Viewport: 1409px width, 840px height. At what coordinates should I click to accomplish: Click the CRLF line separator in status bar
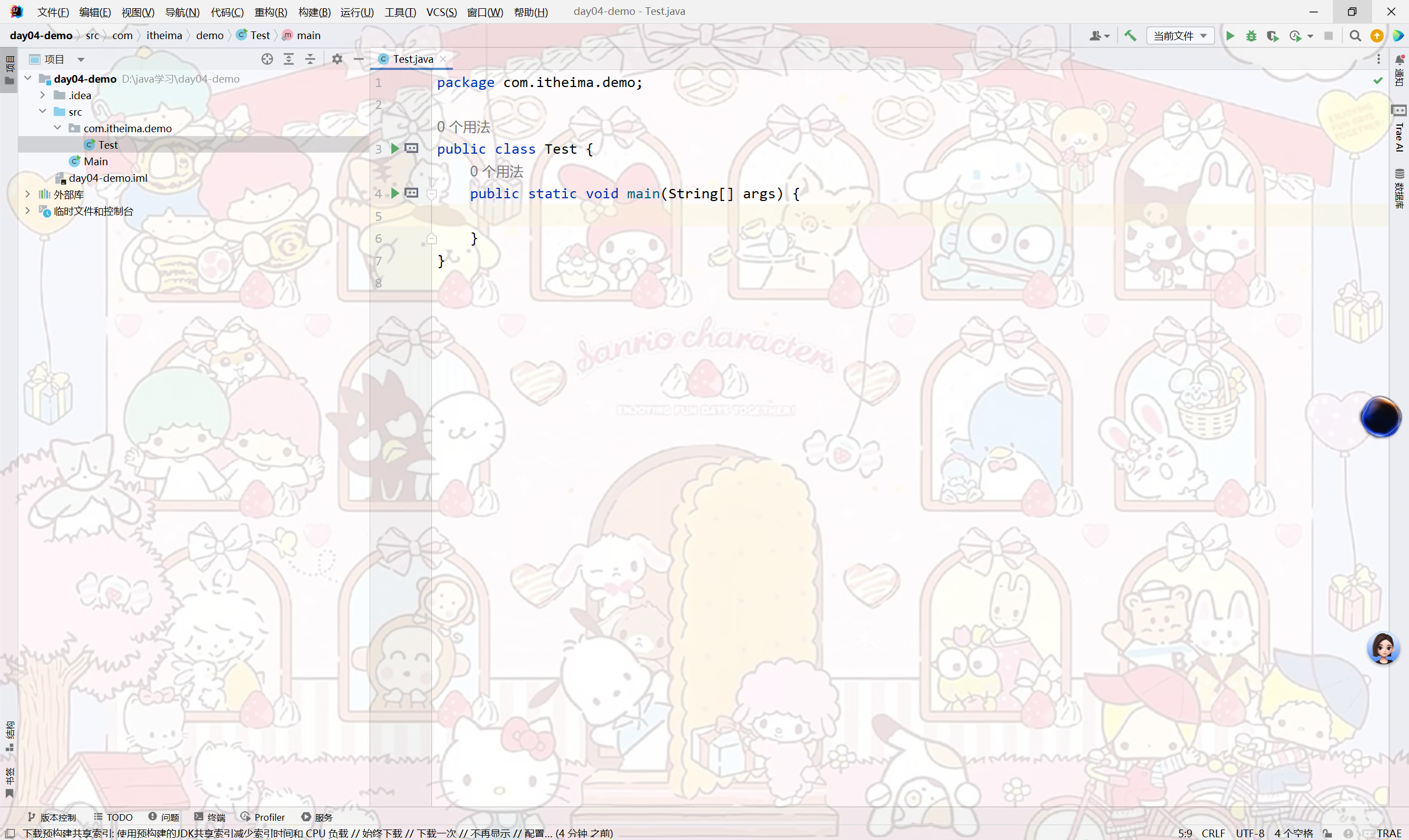(x=1213, y=833)
